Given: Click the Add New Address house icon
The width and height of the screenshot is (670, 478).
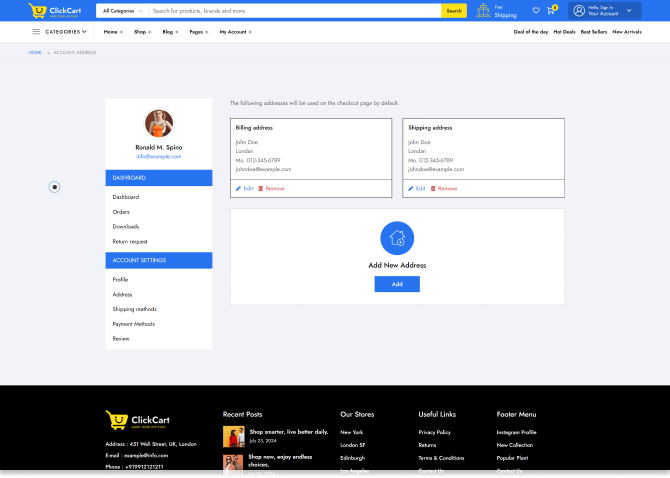Looking at the screenshot, I should [397, 238].
